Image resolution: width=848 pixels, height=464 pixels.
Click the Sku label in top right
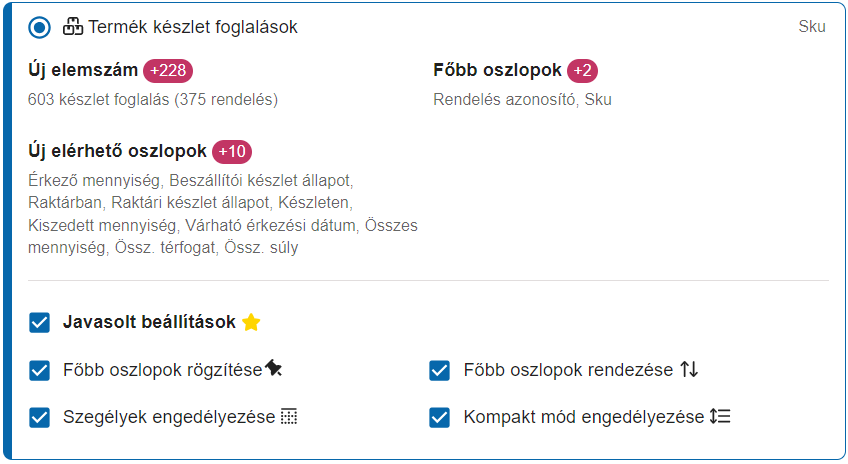click(x=812, y=26)
